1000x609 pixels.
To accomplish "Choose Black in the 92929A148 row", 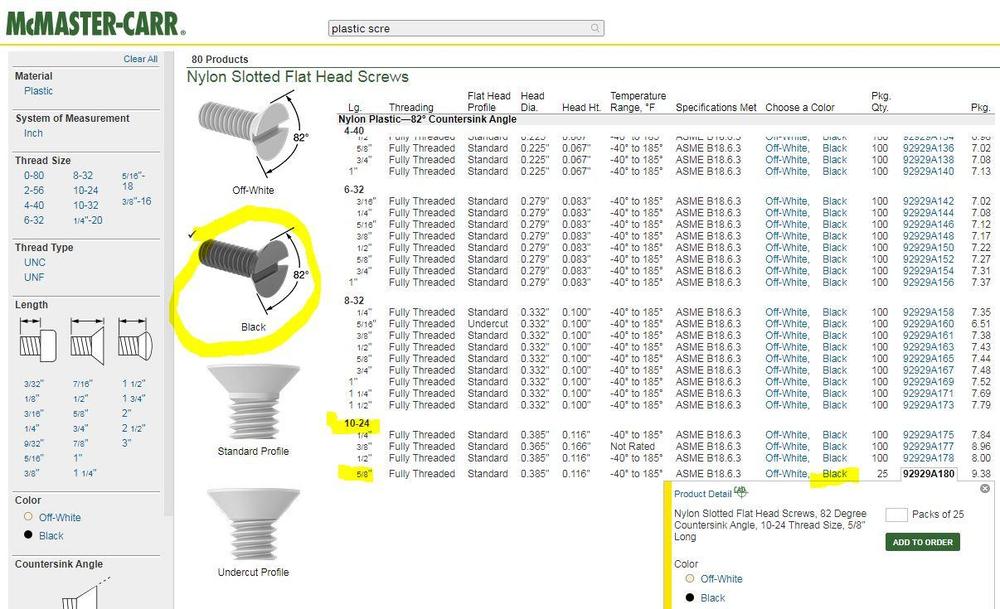I will [x=835, y=236].
